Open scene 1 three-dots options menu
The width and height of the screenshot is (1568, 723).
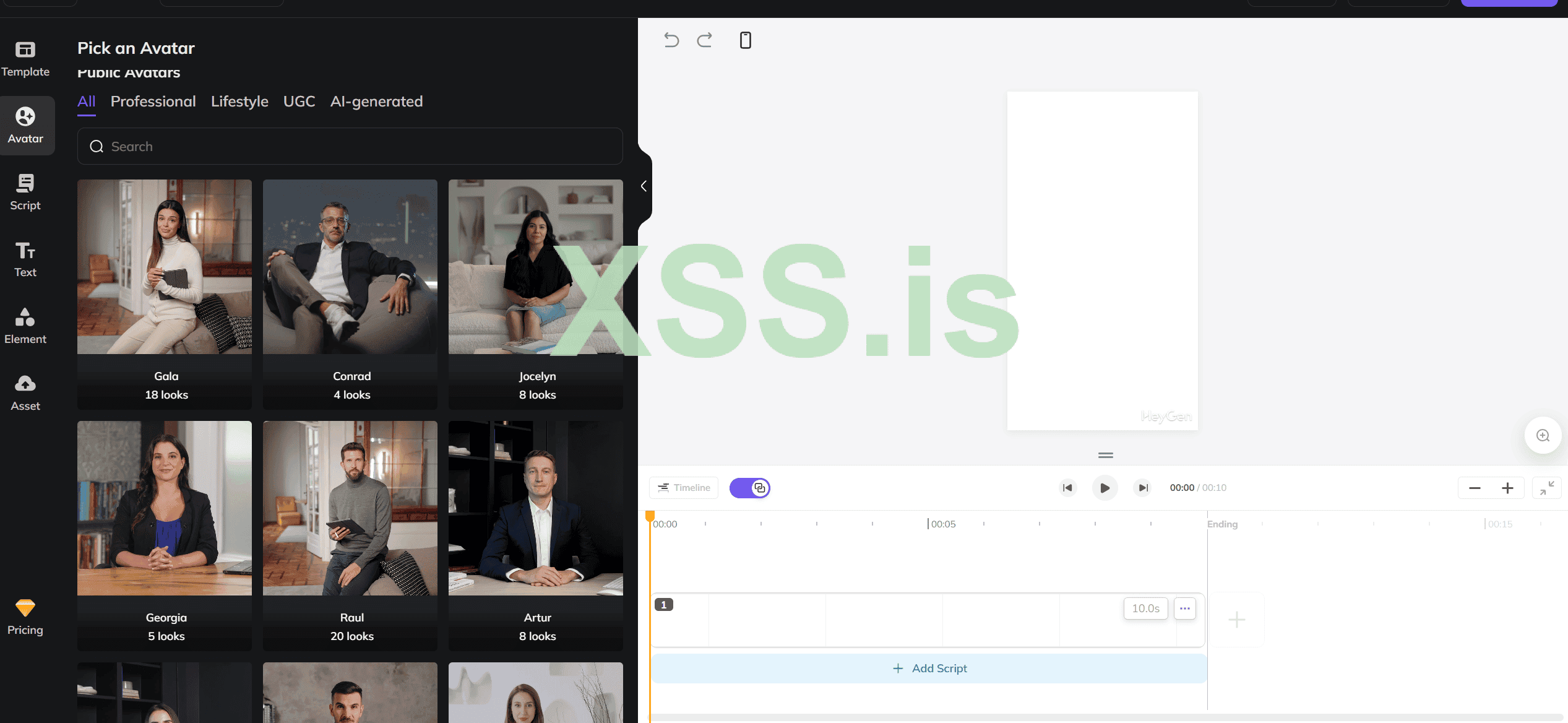1184,608
